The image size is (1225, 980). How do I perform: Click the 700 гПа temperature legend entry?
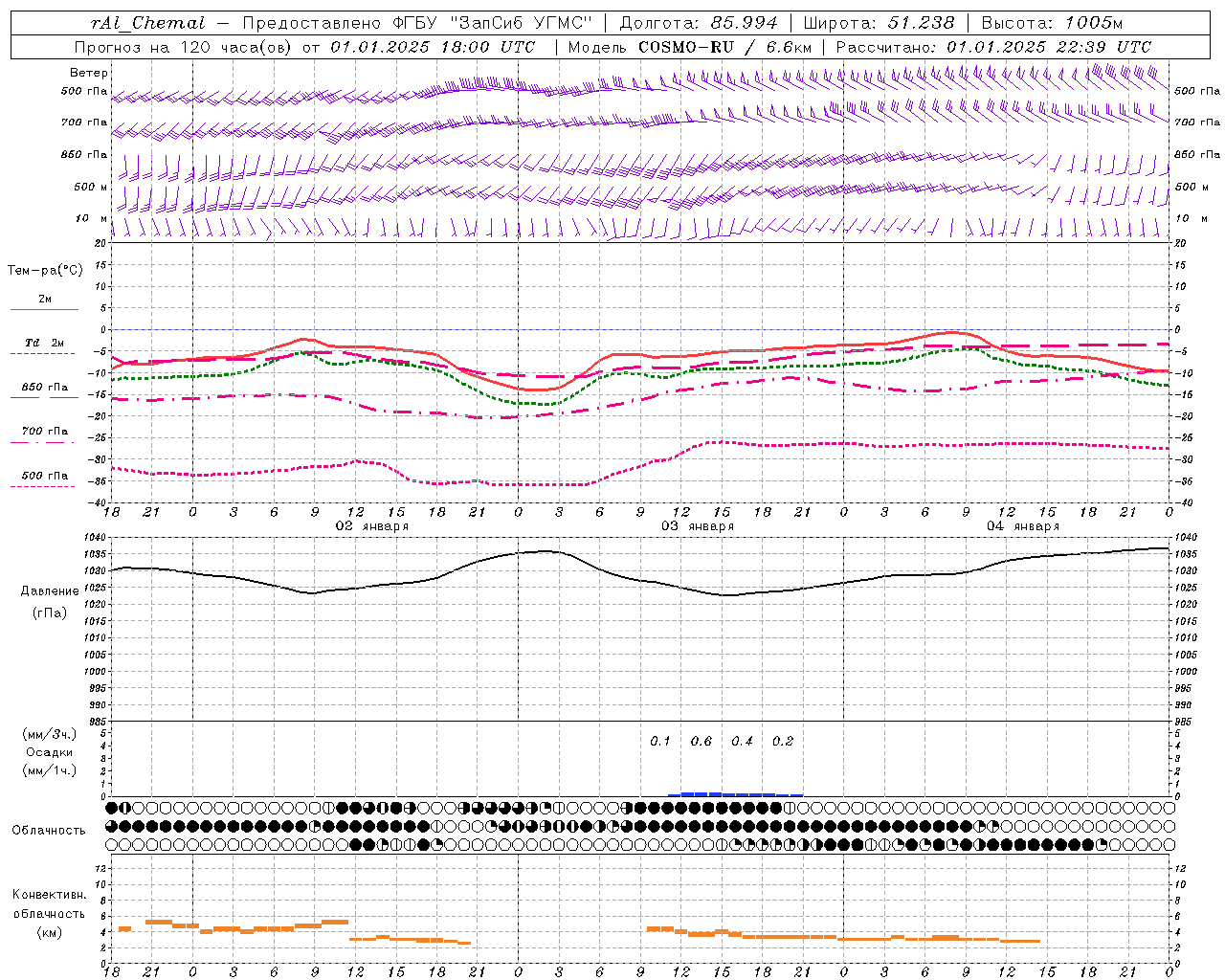click(x=45, y=432)
